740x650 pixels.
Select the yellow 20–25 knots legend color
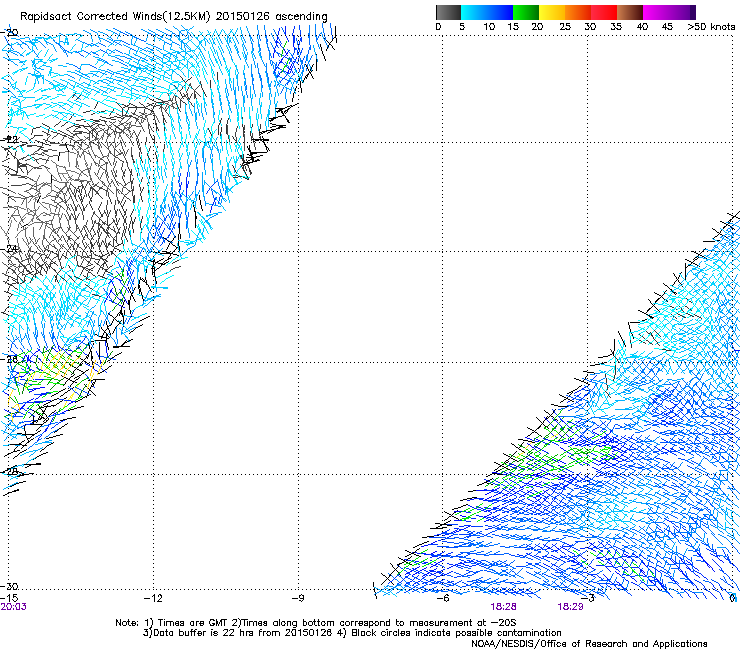point(552,12)
